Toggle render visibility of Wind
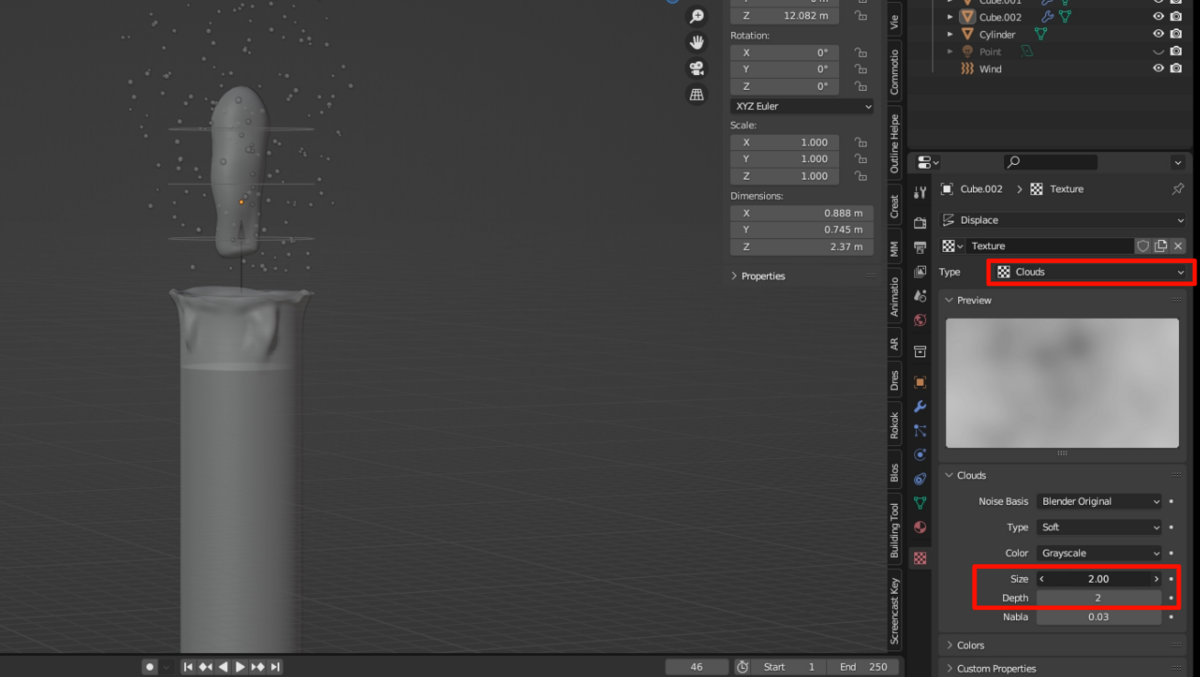Image resolution: width=1200 pixels, height=677 pixels. click(1177, 68)
